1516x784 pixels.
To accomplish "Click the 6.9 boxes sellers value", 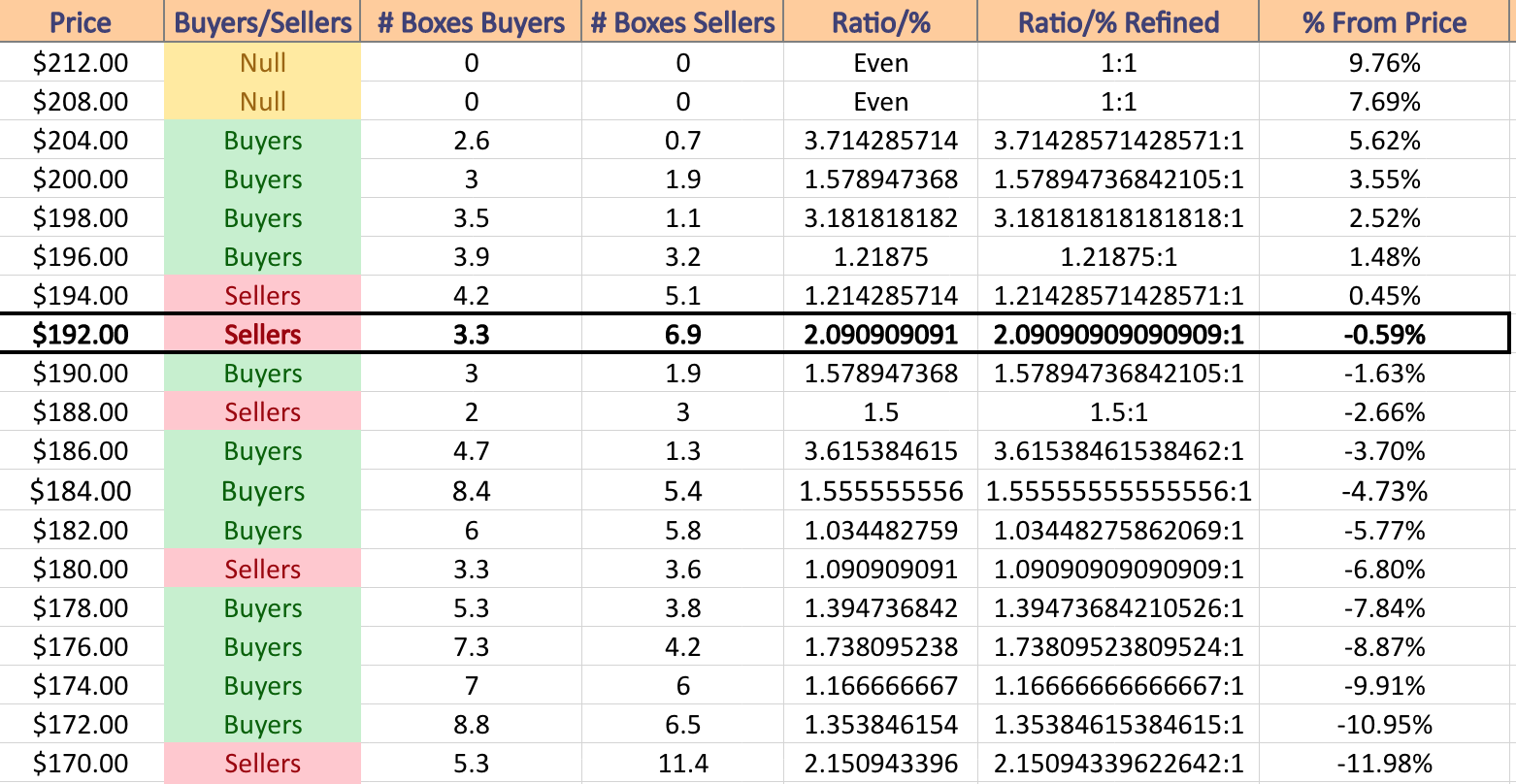I will 682,335.
